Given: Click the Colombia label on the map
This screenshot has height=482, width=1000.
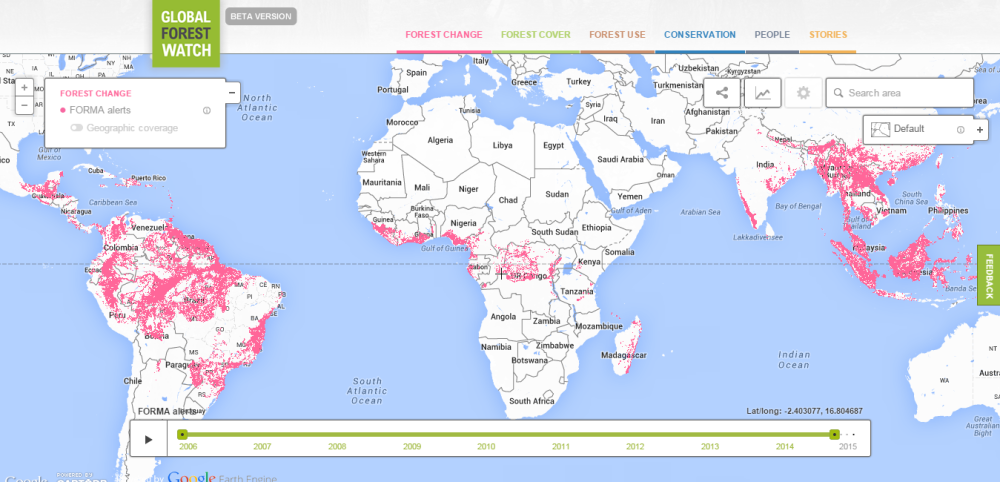Looking at the screenshot, I should [121, 247].
